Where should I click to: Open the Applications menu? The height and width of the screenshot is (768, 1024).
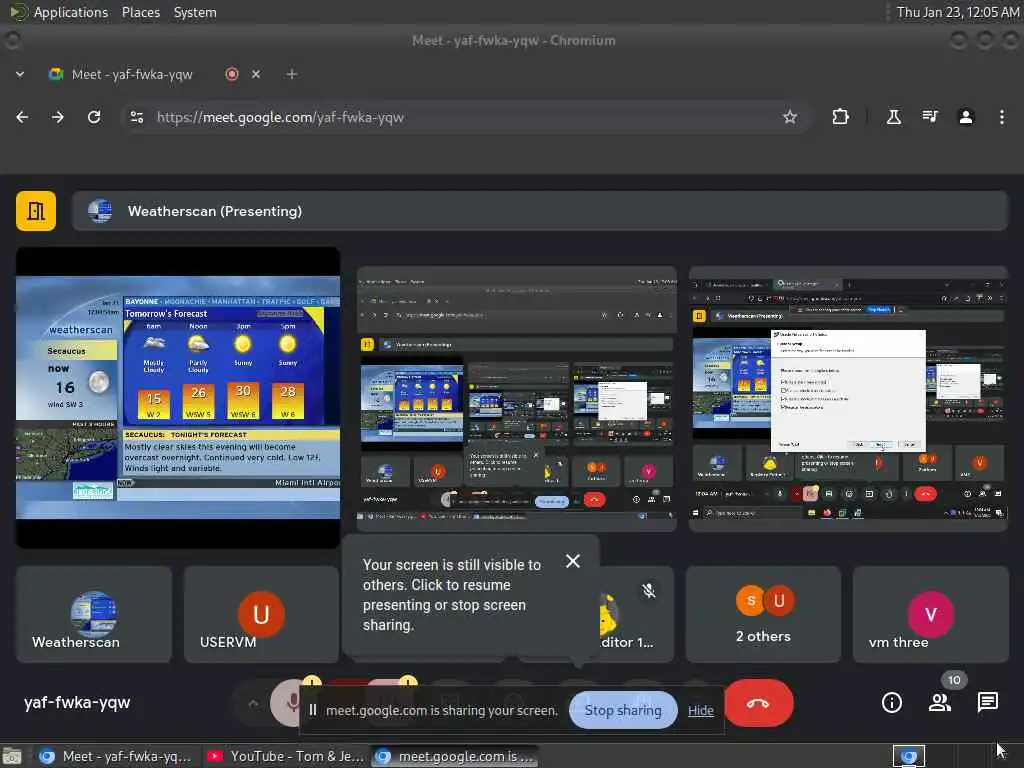coord(71,12)
